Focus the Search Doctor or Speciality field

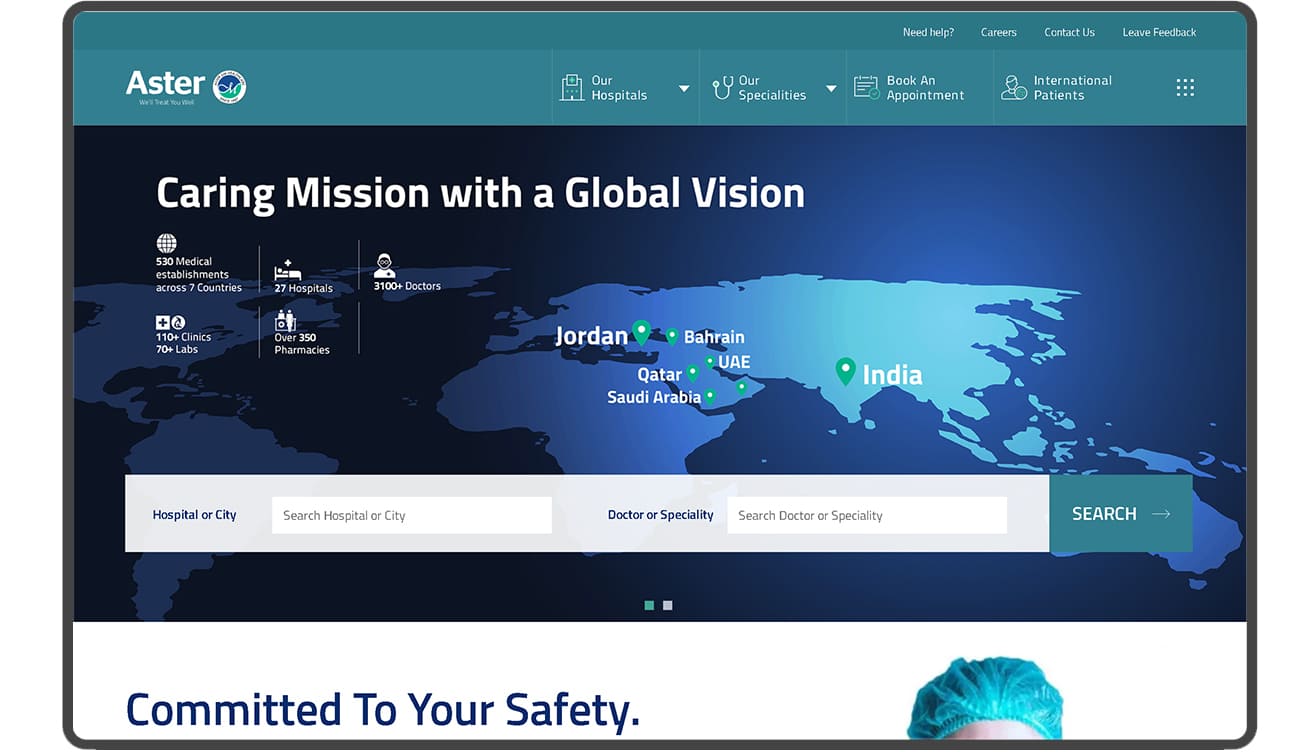(867, 515)
